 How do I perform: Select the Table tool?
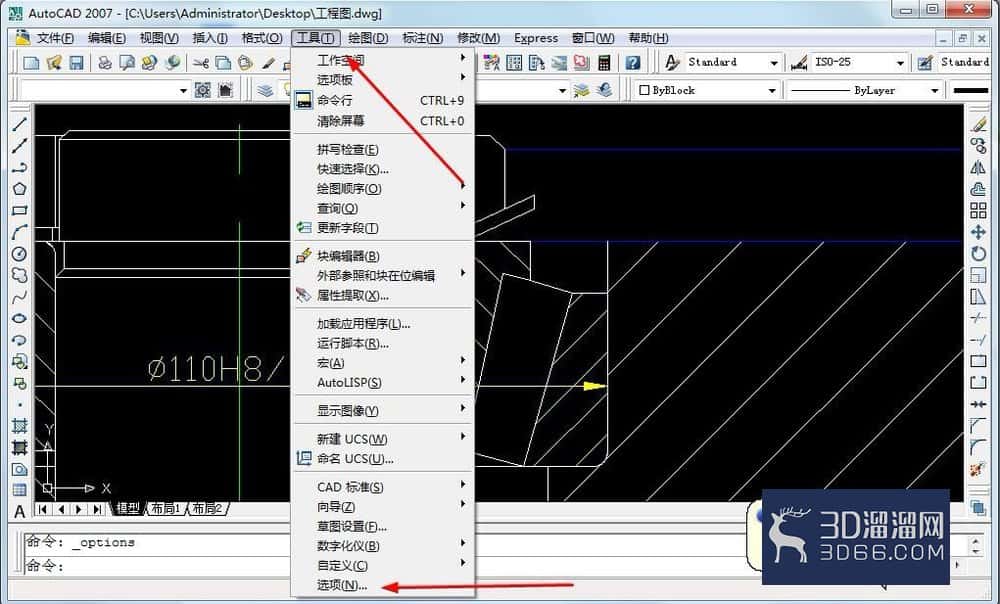20,490
